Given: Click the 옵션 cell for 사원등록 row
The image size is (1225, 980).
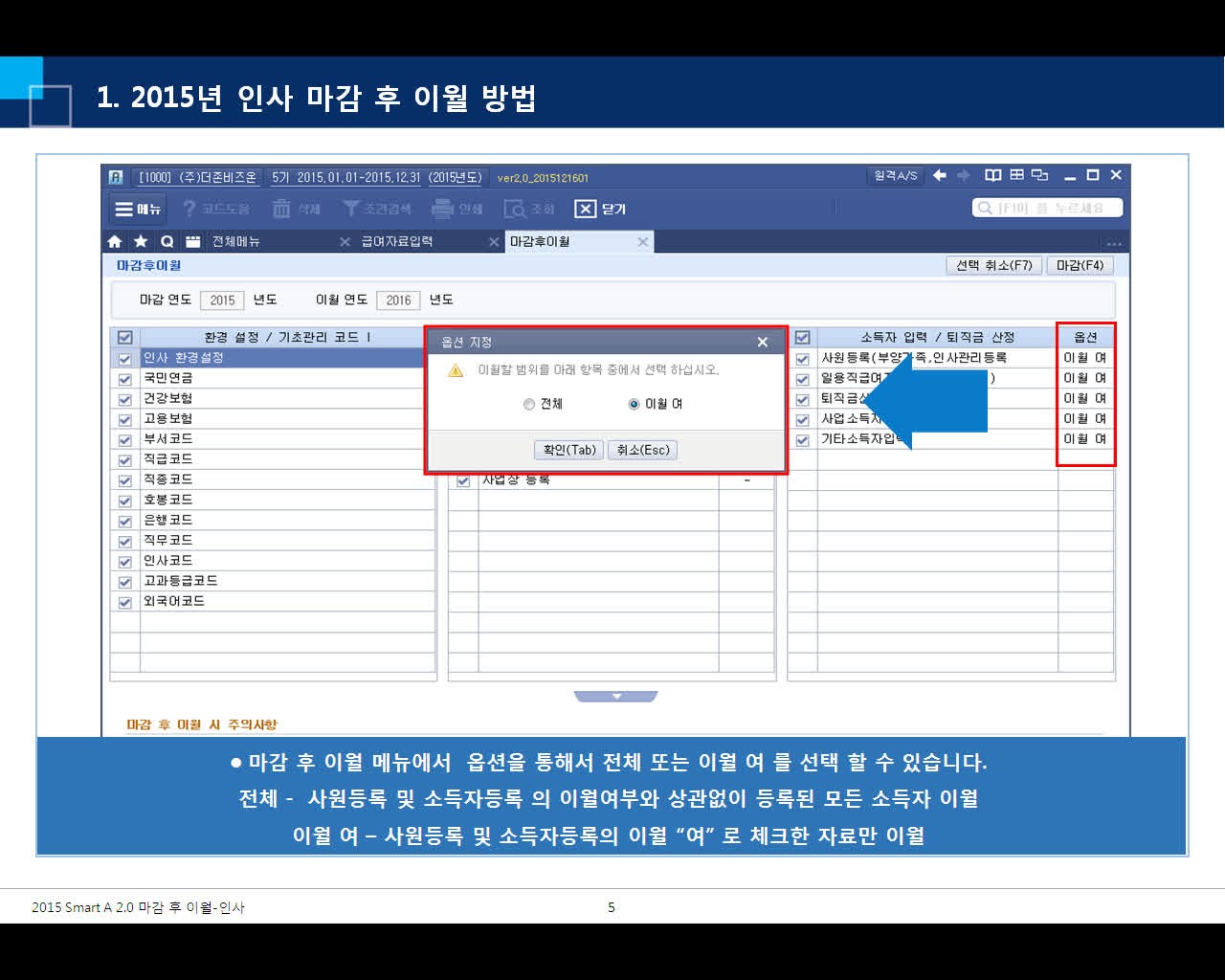Looking at the screenshot, I should pos(1085,358).
